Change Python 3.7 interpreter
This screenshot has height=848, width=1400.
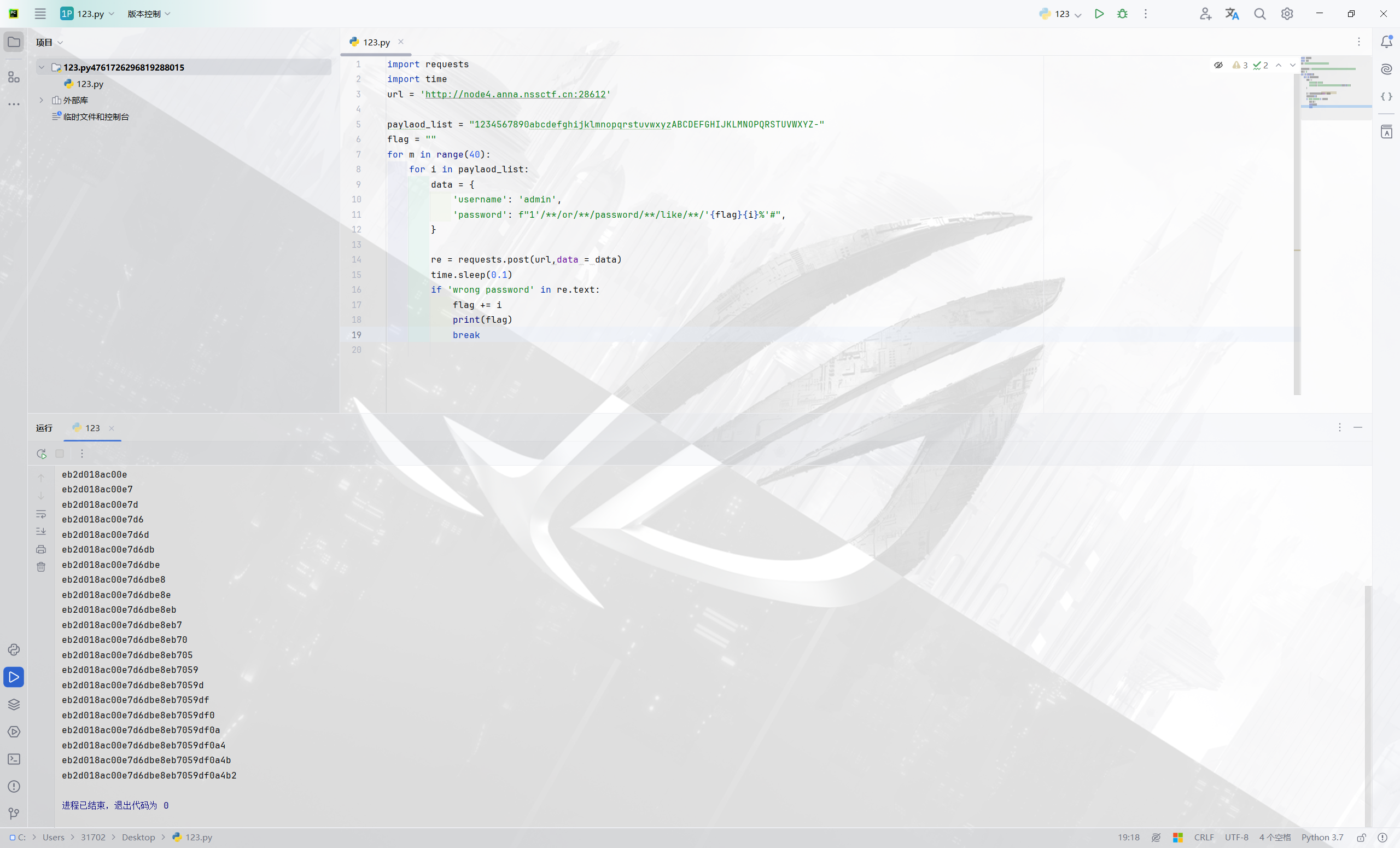pos(1322,837)
